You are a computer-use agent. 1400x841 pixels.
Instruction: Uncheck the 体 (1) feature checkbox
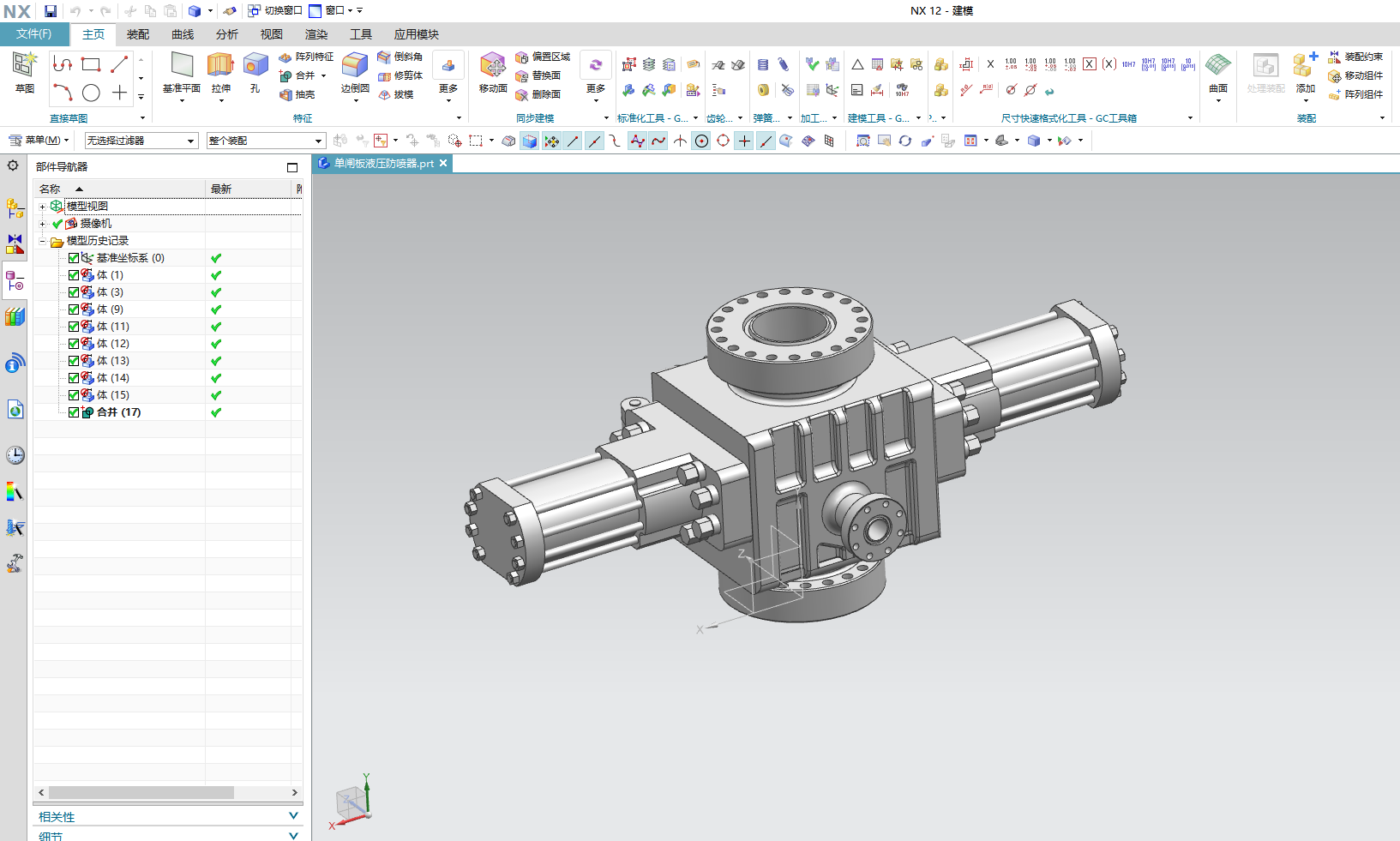pyautogui.click(x=74, y=274)
